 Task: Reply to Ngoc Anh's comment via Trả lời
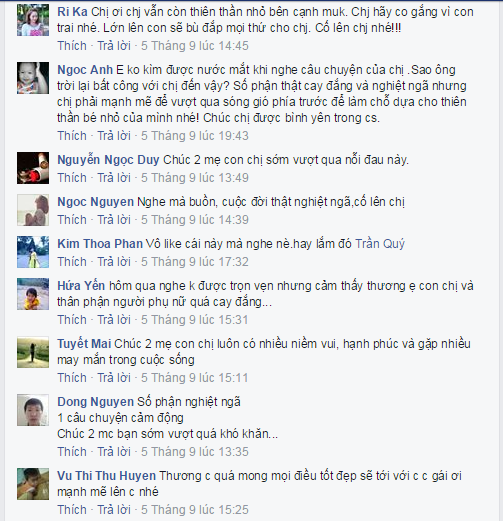[x=114, y=136]
